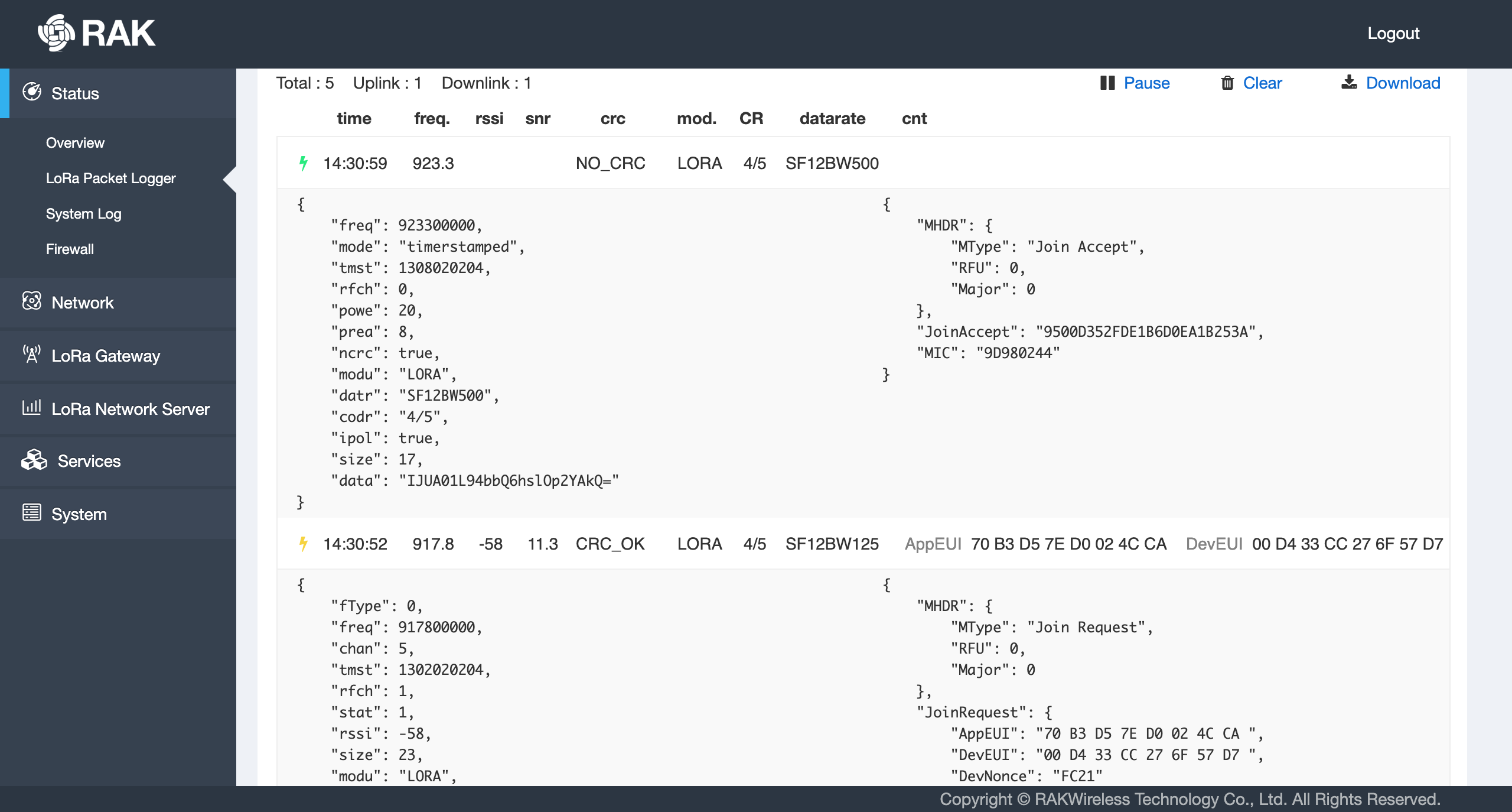Expand the Network sidebar section
The image size is (1512, 812).
[83, 303]
